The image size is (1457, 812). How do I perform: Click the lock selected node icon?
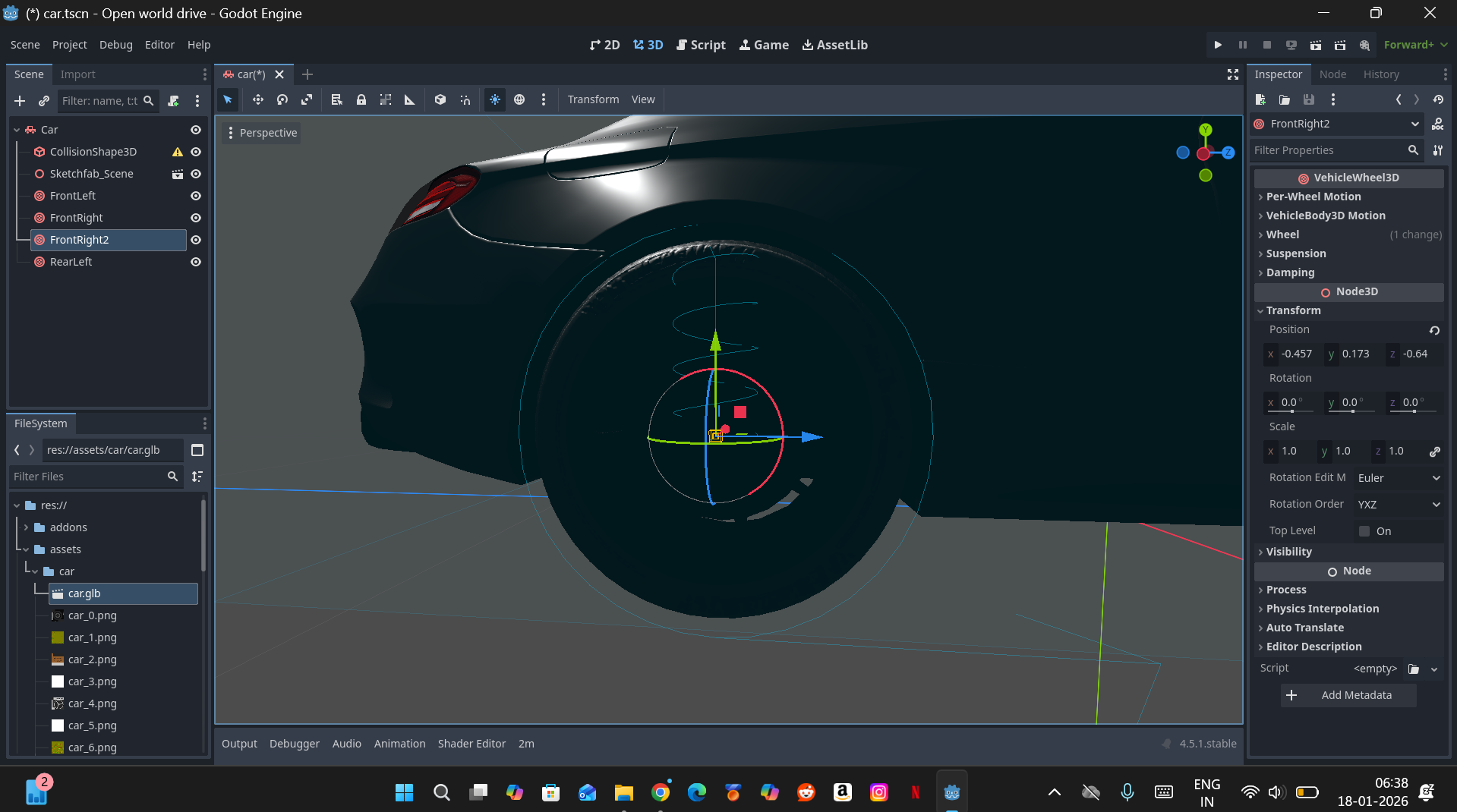coord(361,99)
